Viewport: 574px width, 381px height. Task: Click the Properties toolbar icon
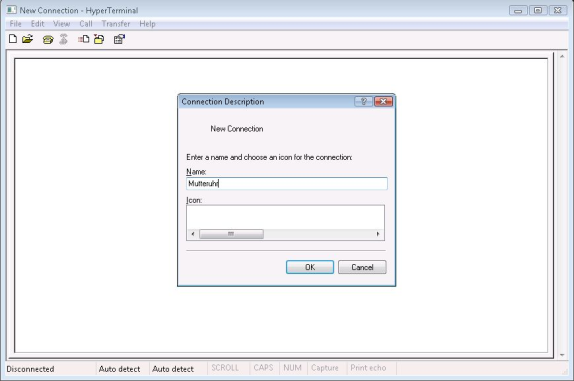[119, 39]
